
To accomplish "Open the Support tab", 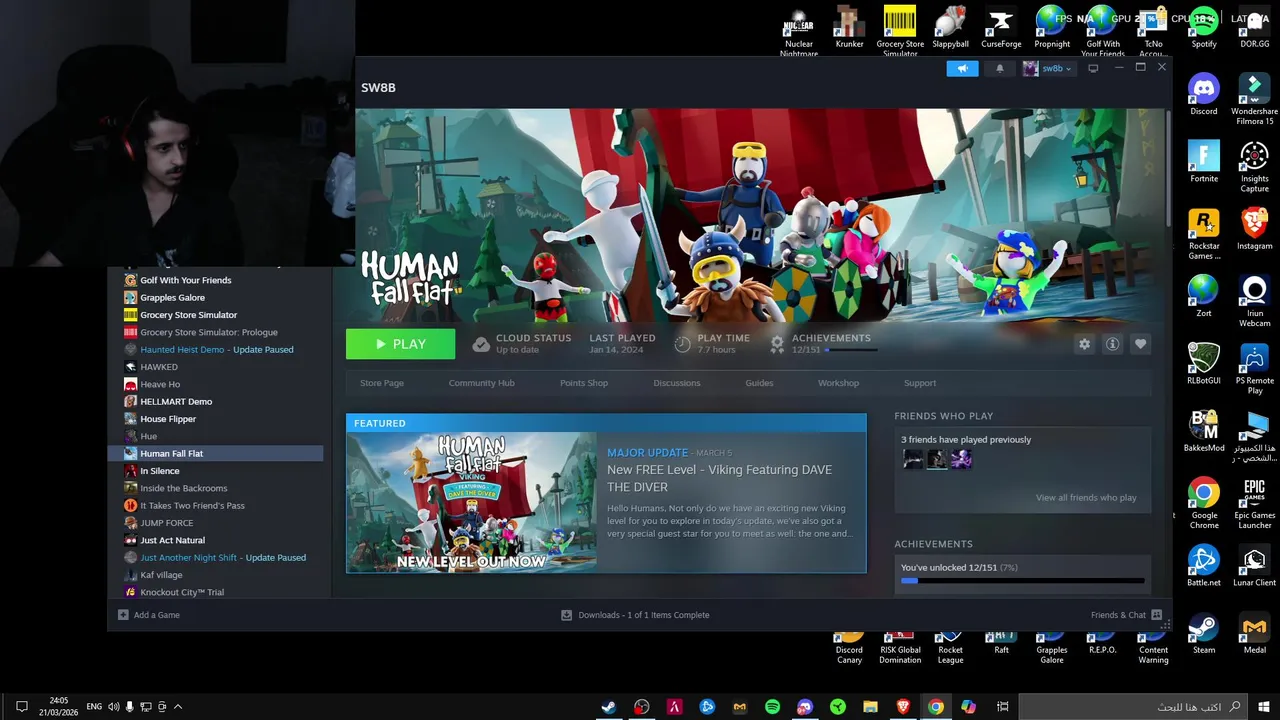I will [920, 383].
